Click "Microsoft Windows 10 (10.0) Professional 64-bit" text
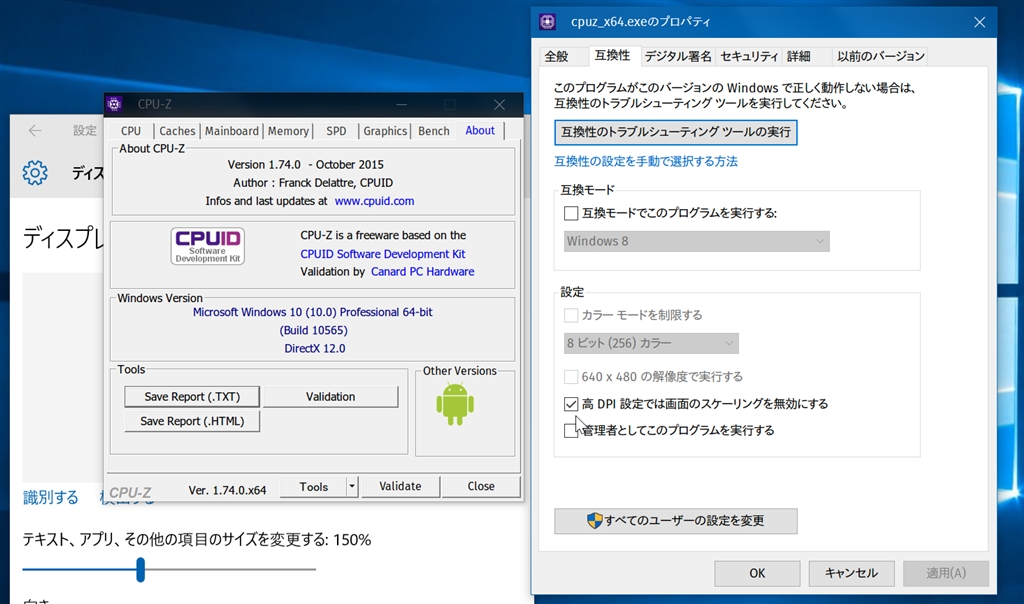 (x=312, y=312)
